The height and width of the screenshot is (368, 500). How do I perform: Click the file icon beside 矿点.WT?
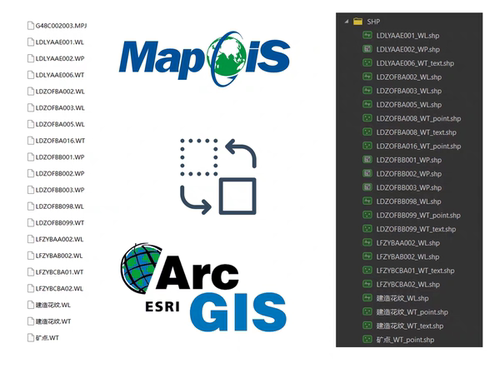click(30, 338)
